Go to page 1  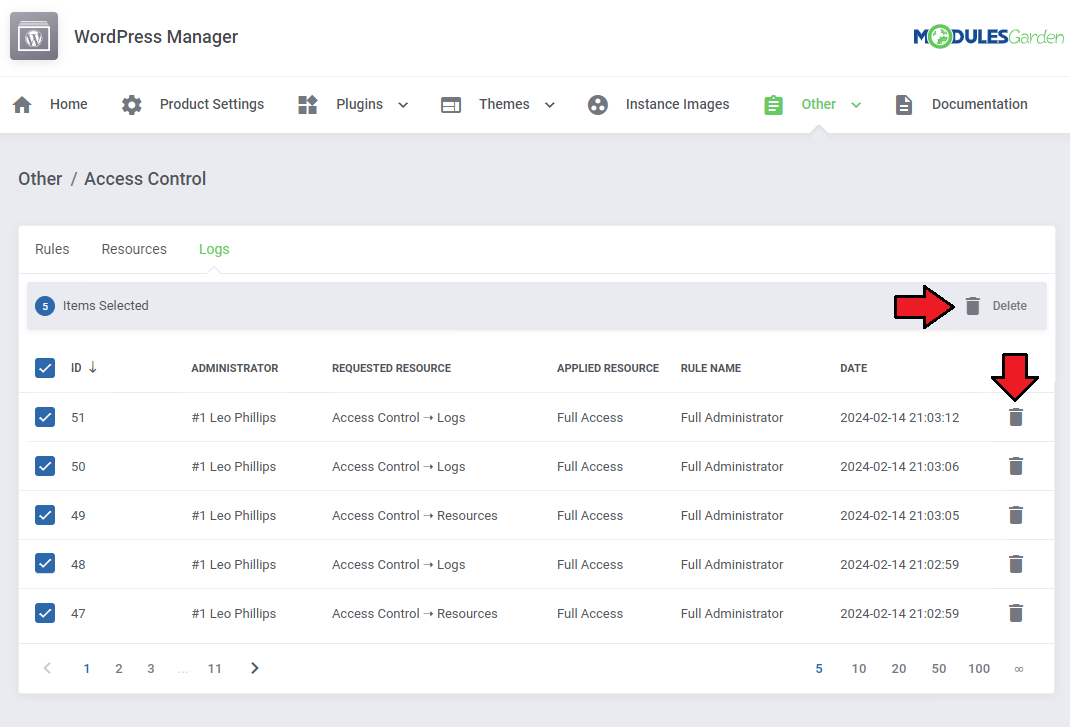pyautogui.click(x=87, y=669)
